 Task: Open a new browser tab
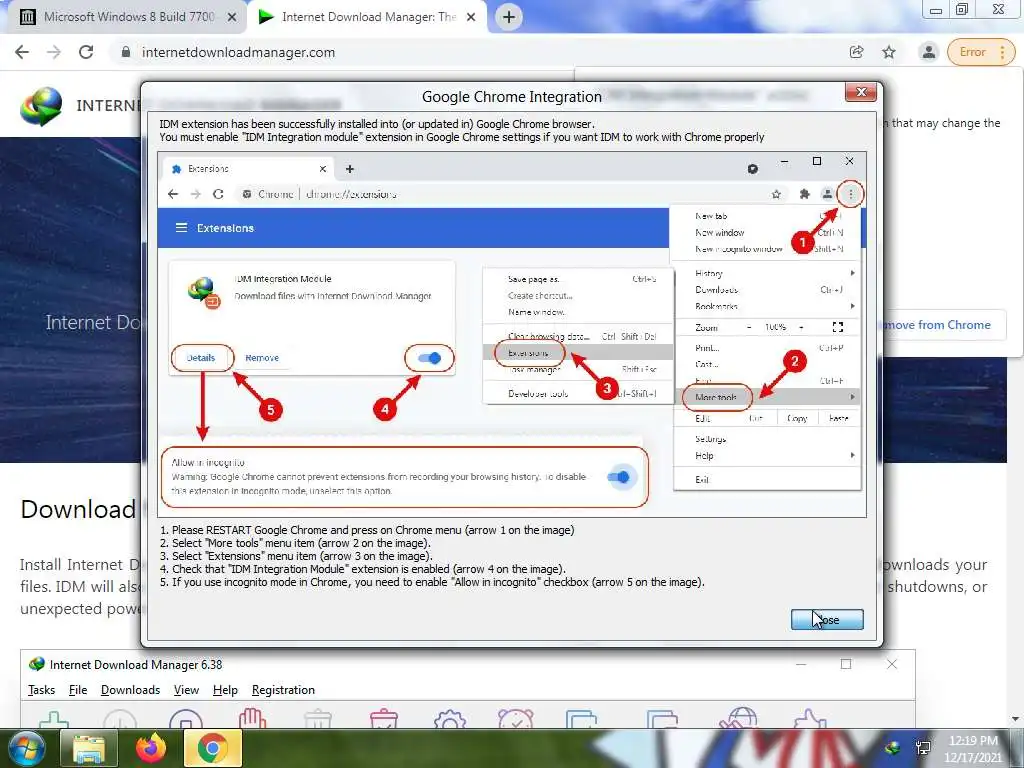point(509,18)
